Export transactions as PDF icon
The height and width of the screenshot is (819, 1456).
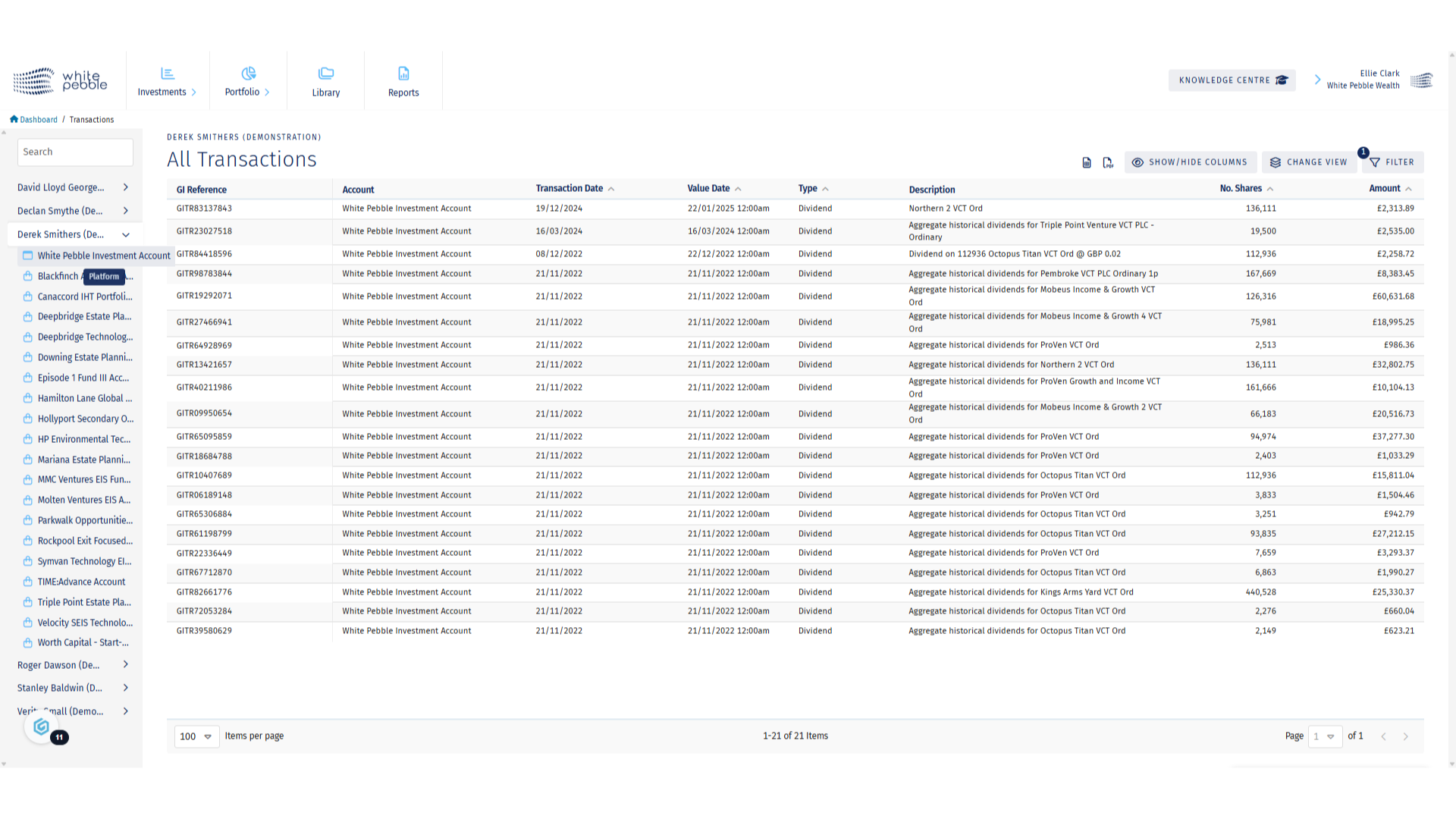click(1108, 162)
